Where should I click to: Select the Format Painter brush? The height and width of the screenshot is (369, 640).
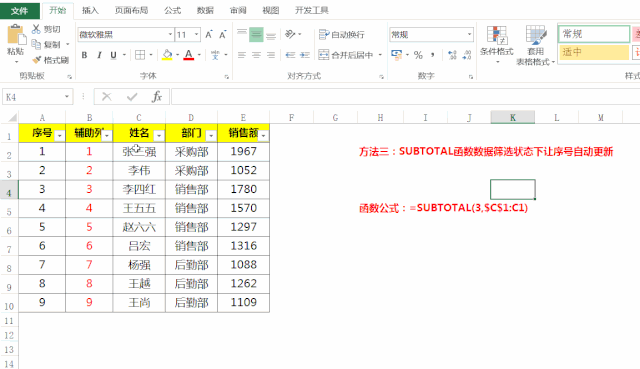pos(37,60)
